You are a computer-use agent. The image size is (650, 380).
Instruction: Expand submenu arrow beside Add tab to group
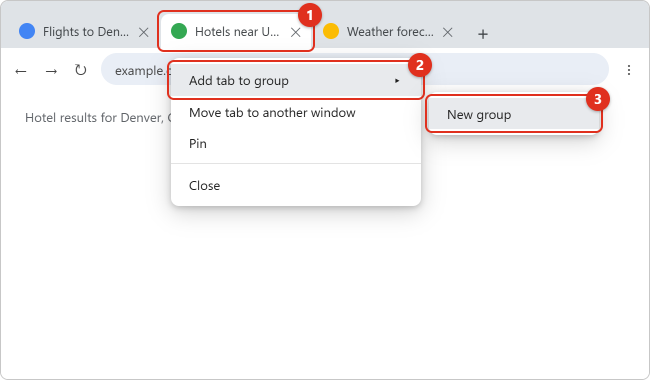[x=397, y=81]
